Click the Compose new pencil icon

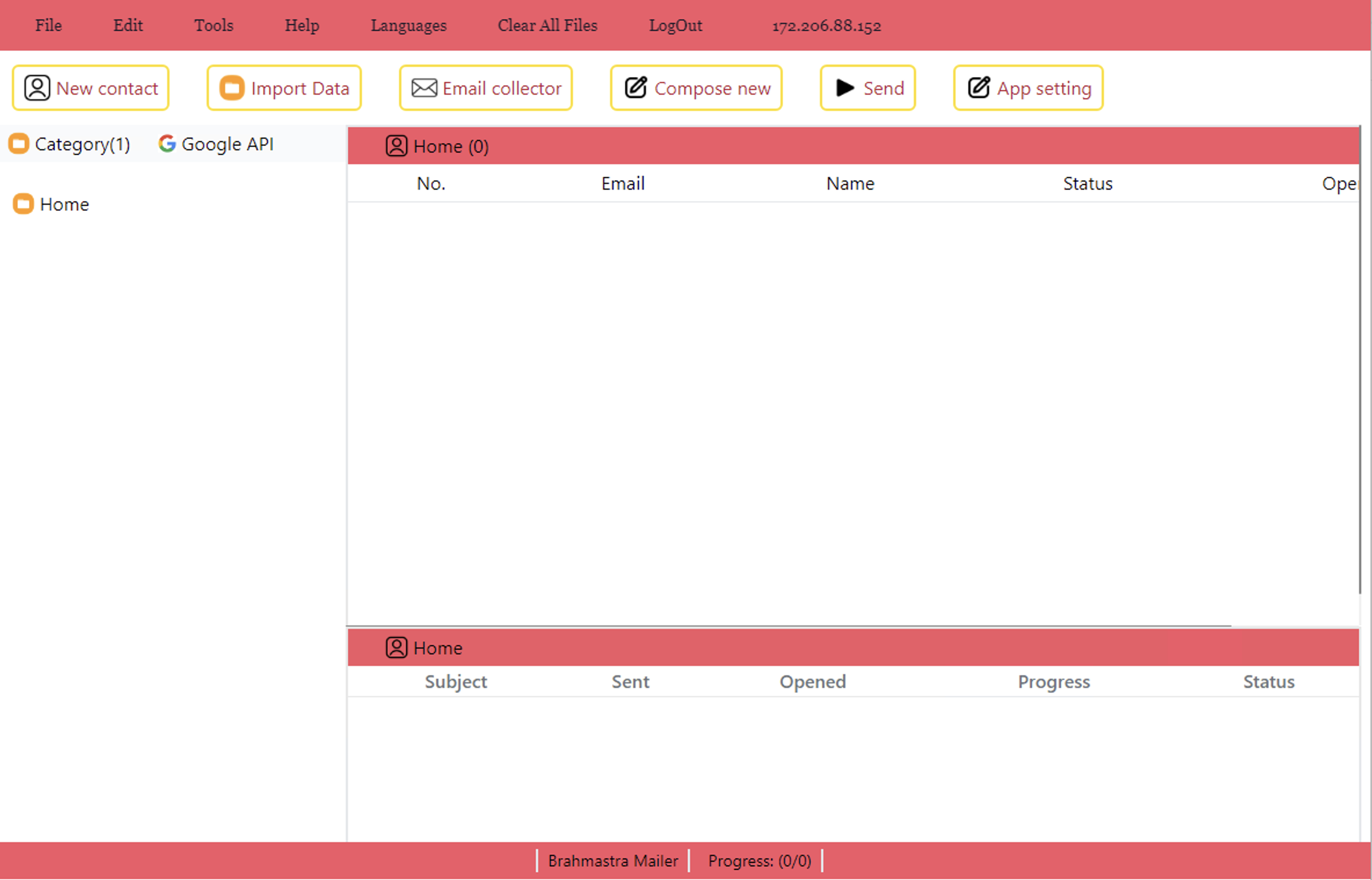(x=635, y=88)
